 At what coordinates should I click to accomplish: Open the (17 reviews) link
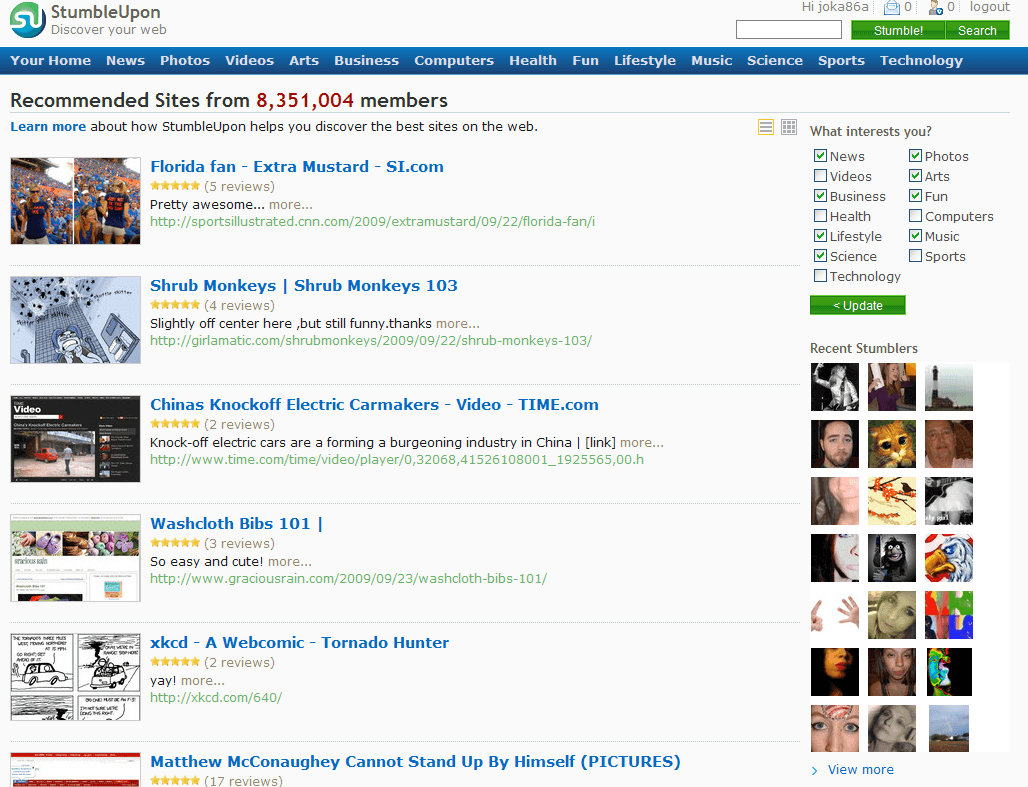coord(243,780)
